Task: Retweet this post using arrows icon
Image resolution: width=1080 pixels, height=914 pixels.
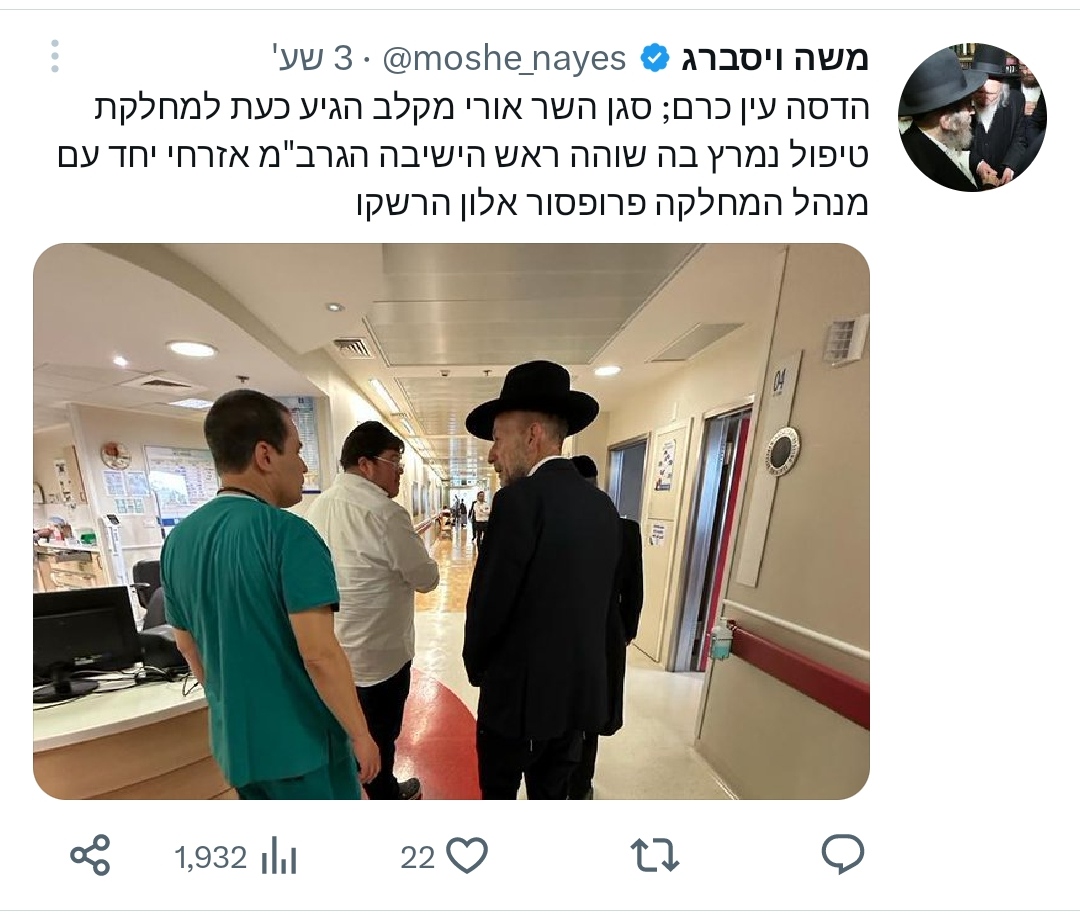Action: (x=655, y=855)
